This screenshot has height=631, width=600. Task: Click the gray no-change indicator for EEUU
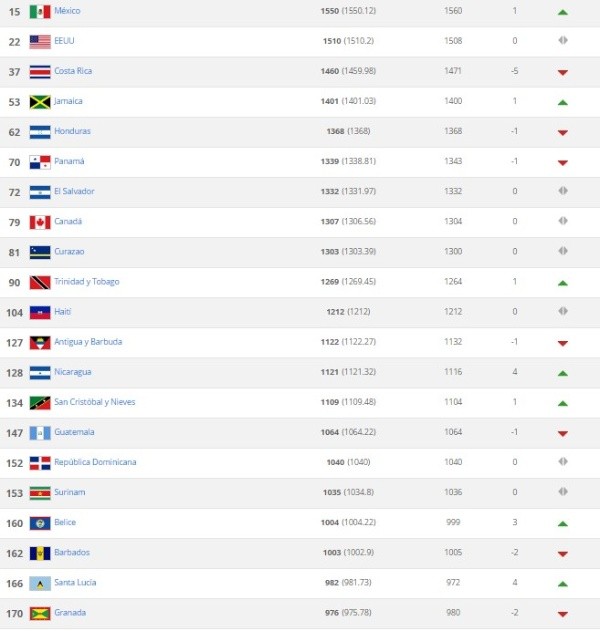pos(563,41)
